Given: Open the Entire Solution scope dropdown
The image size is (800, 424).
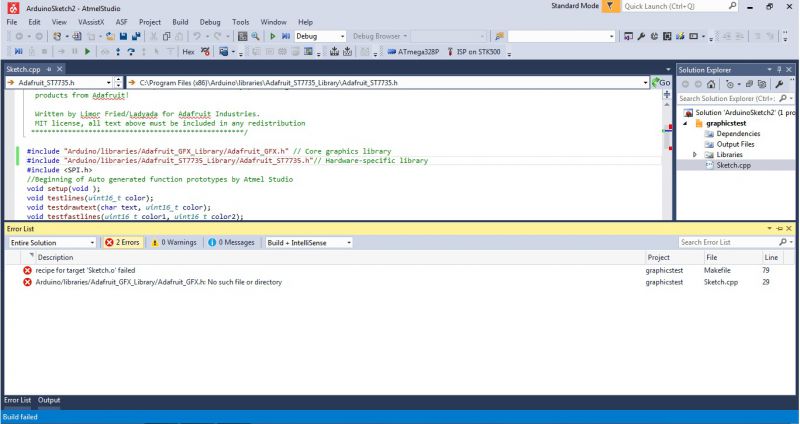Looking at the screenshot, I should tap(92, 243).
